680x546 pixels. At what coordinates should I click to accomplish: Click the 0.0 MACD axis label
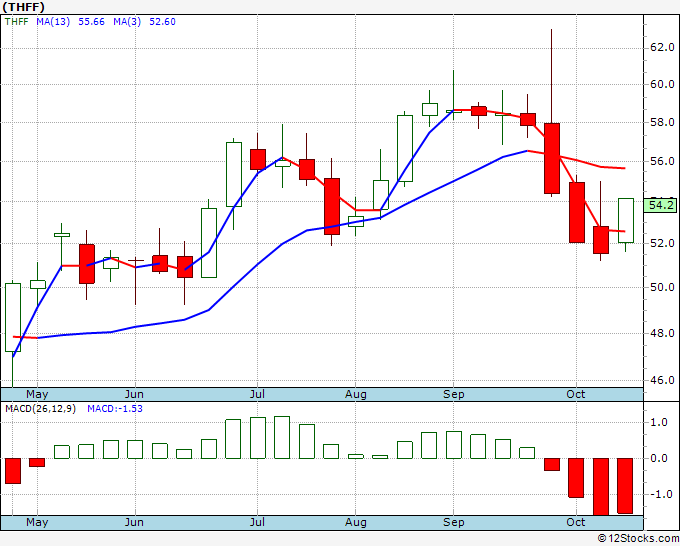[x=659, y=458]
